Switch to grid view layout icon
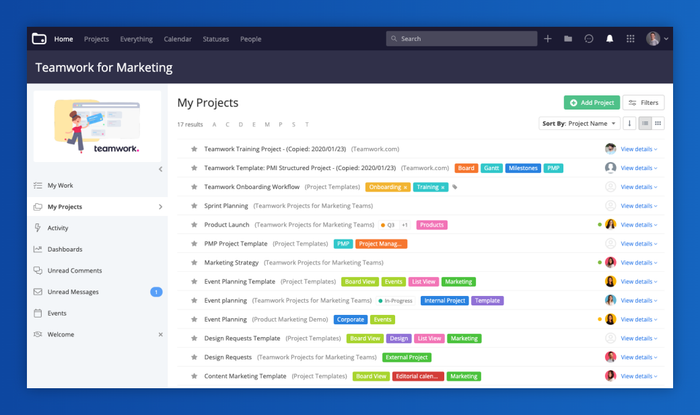Screen dimensions: 700x415 click(658, 124)
